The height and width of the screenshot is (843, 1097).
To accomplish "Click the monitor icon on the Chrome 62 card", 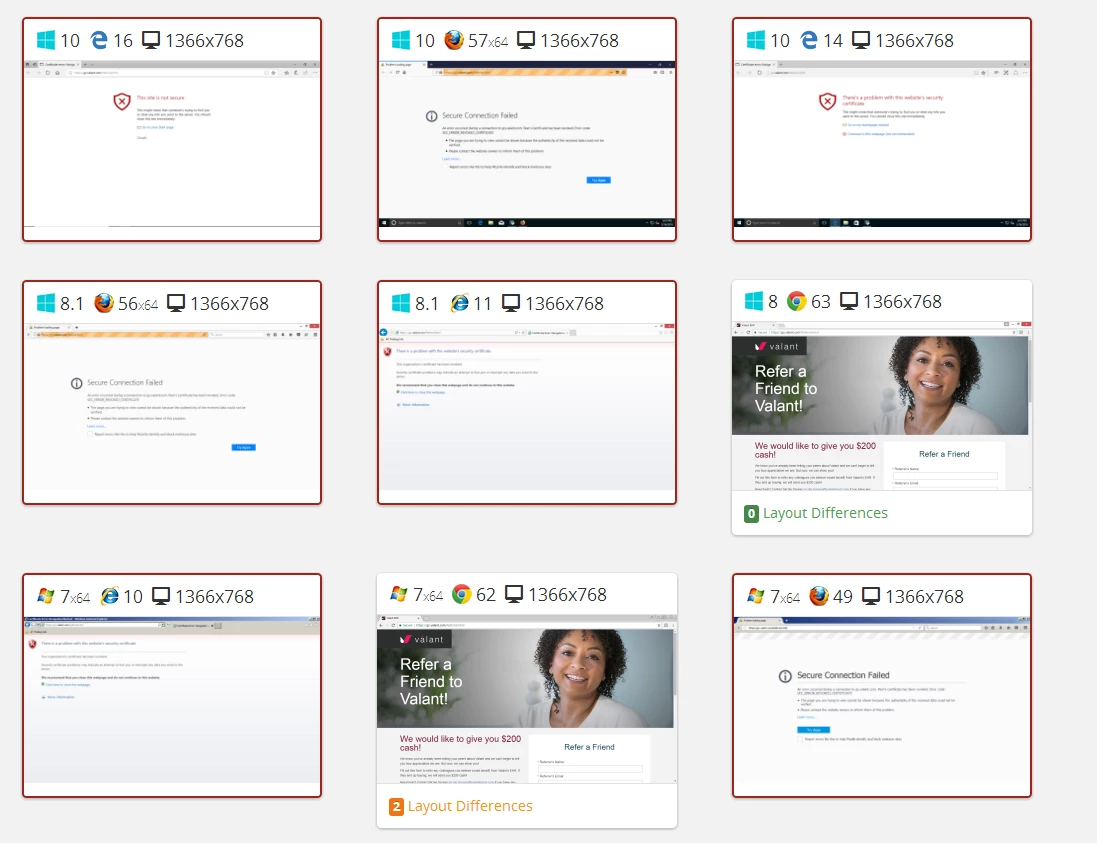I will (x=514, y=594).
